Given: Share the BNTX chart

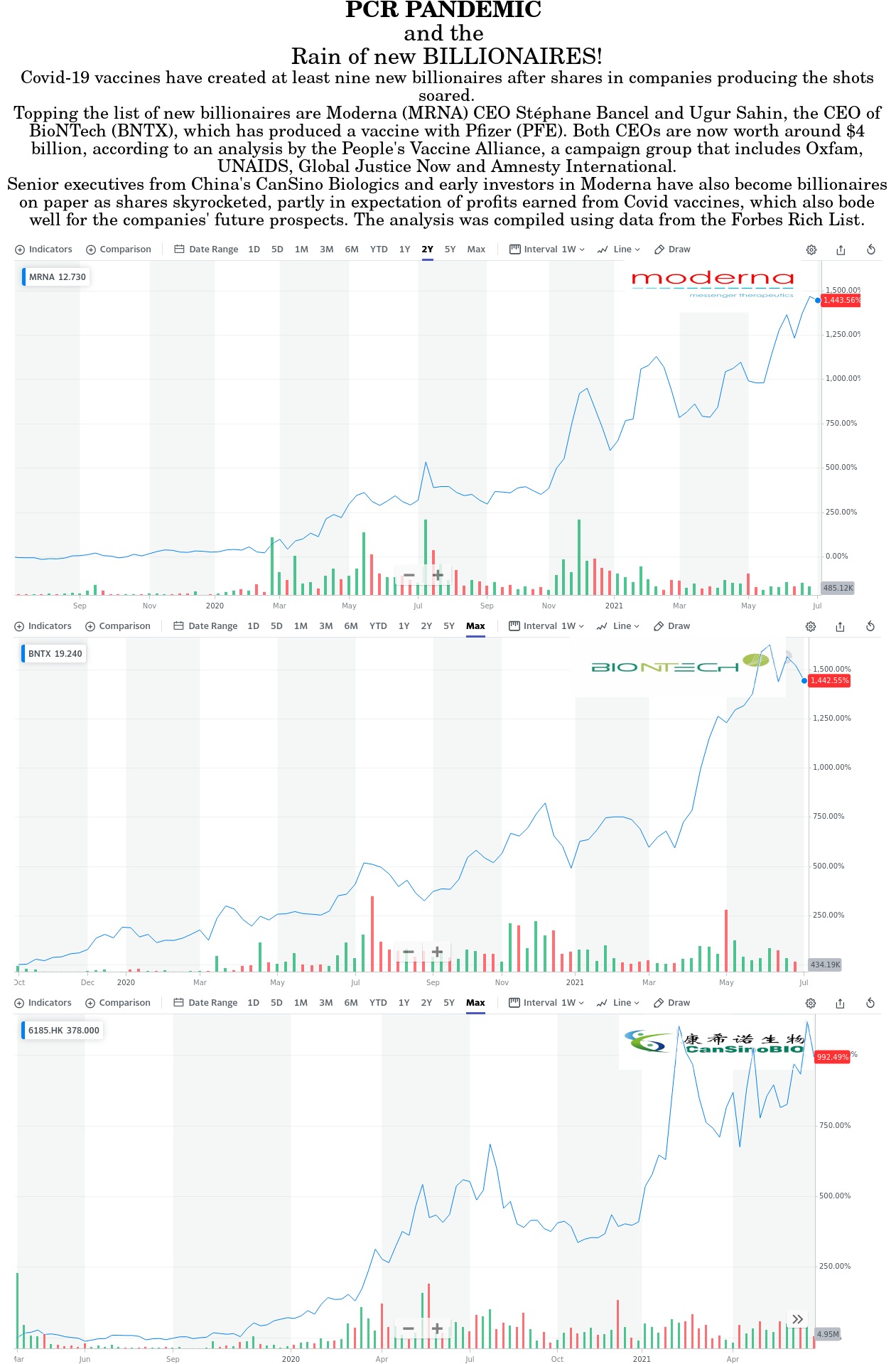Looking at the screenshot, I should point(841,626).
